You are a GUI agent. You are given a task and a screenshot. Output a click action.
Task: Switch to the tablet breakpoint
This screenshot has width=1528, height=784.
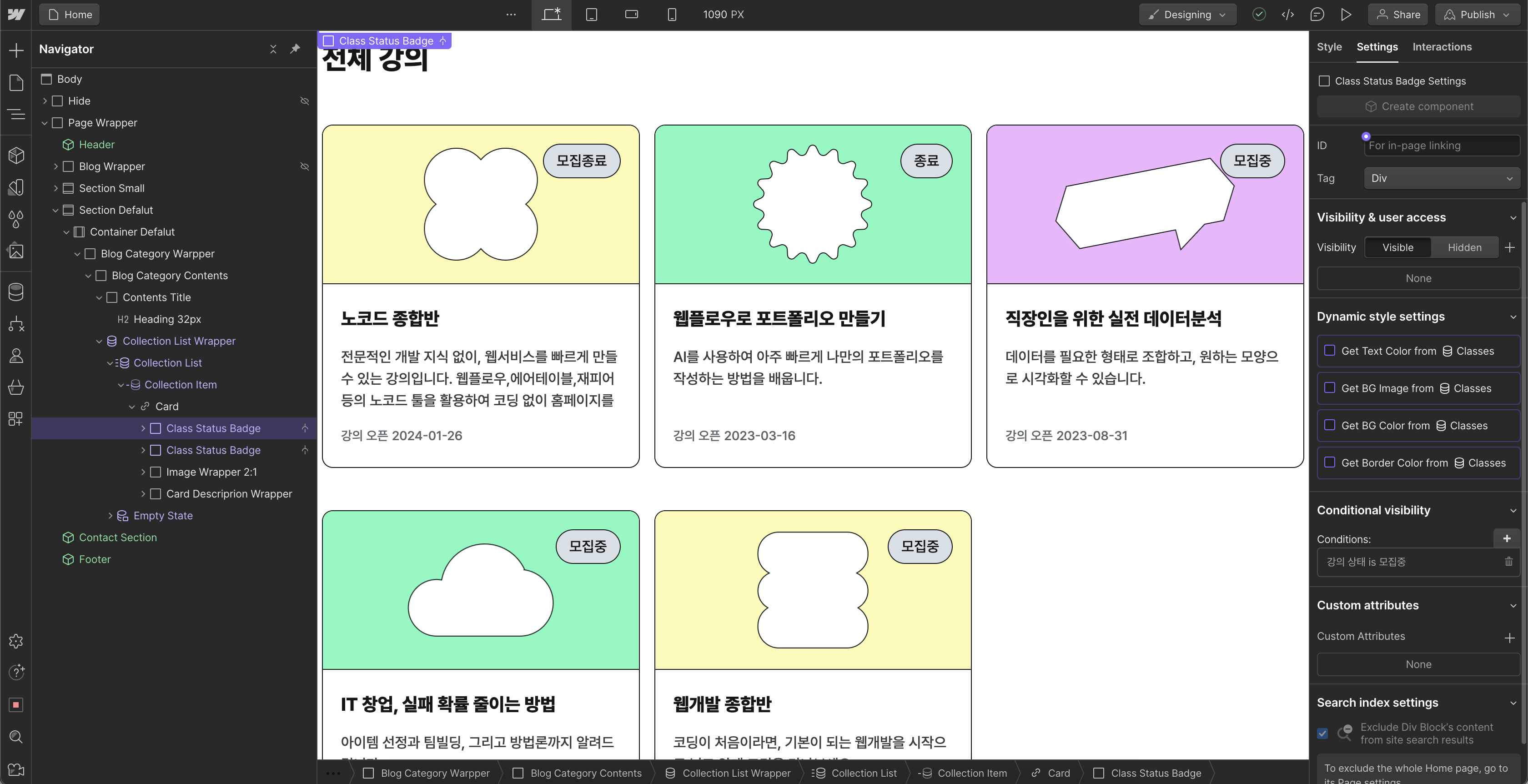point(591,14)
